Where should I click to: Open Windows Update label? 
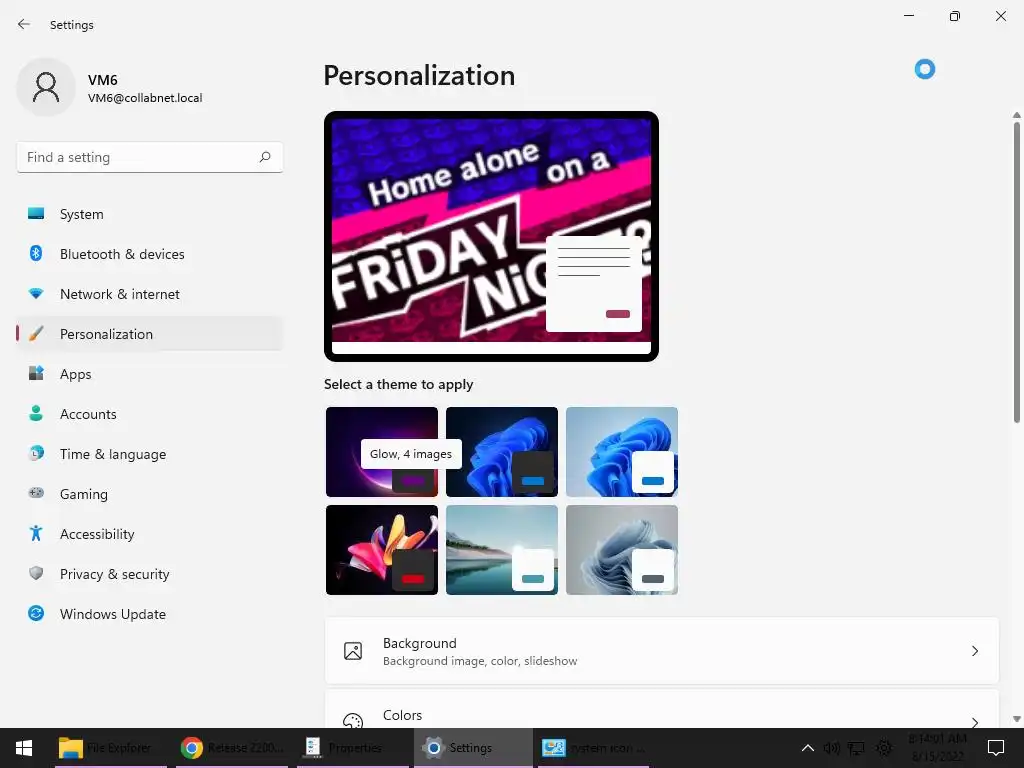[x=112, y=614]
